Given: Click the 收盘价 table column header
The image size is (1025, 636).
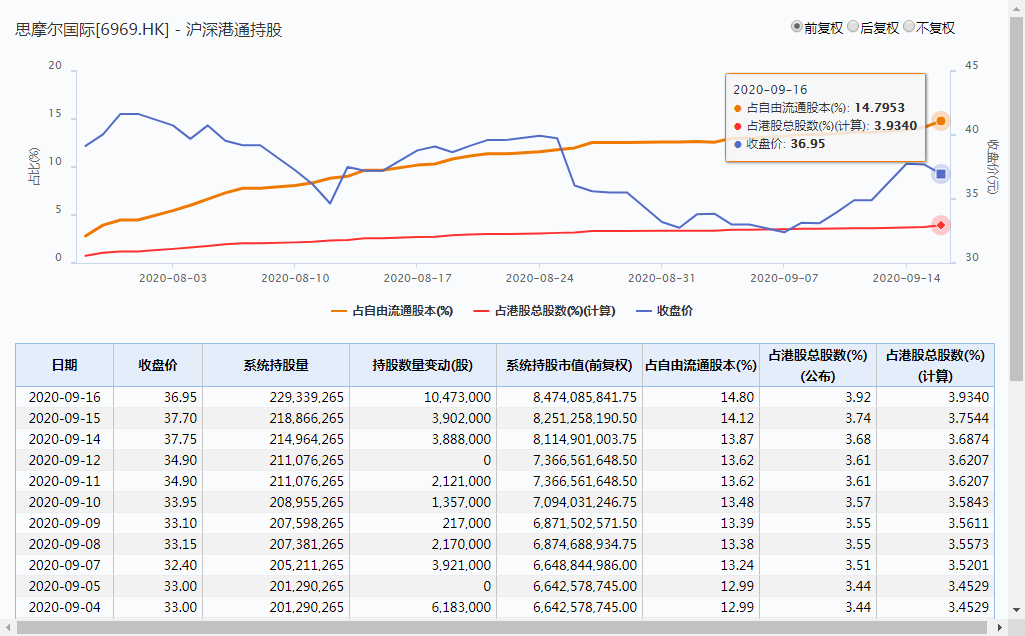Looking at the screenshot, I should click(158, 365).
